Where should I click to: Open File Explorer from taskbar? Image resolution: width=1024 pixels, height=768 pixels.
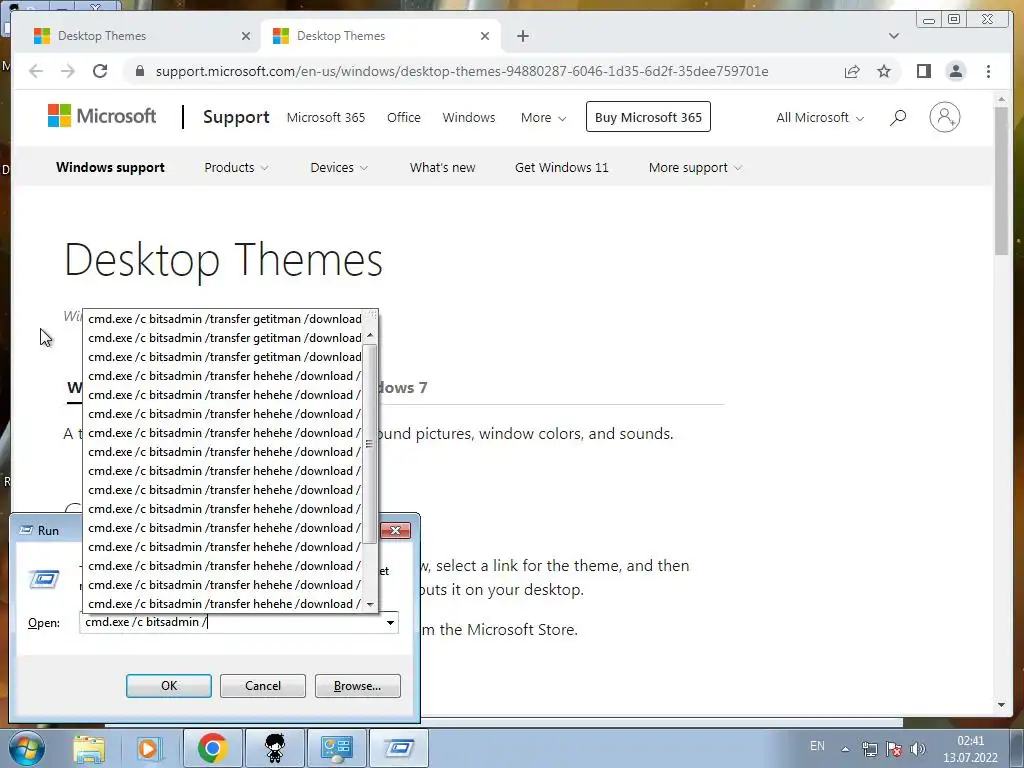[x=89, y=748]
